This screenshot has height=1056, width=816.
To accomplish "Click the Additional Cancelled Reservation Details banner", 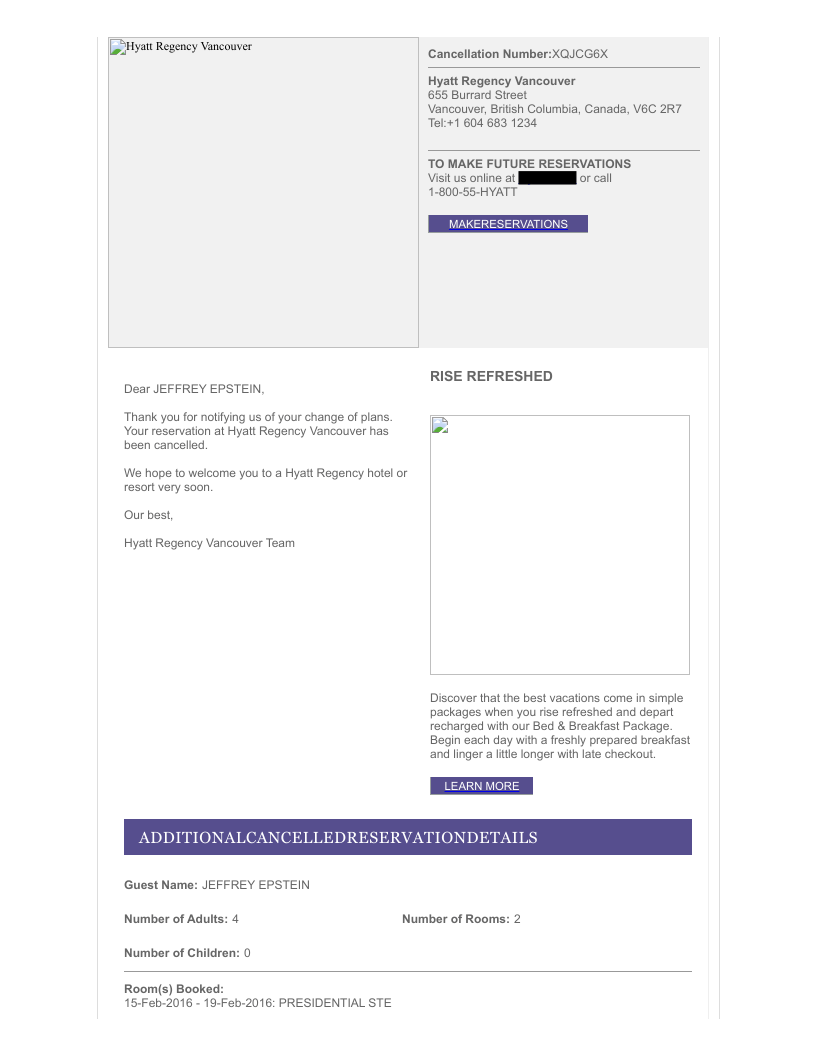I will (407, 837).
